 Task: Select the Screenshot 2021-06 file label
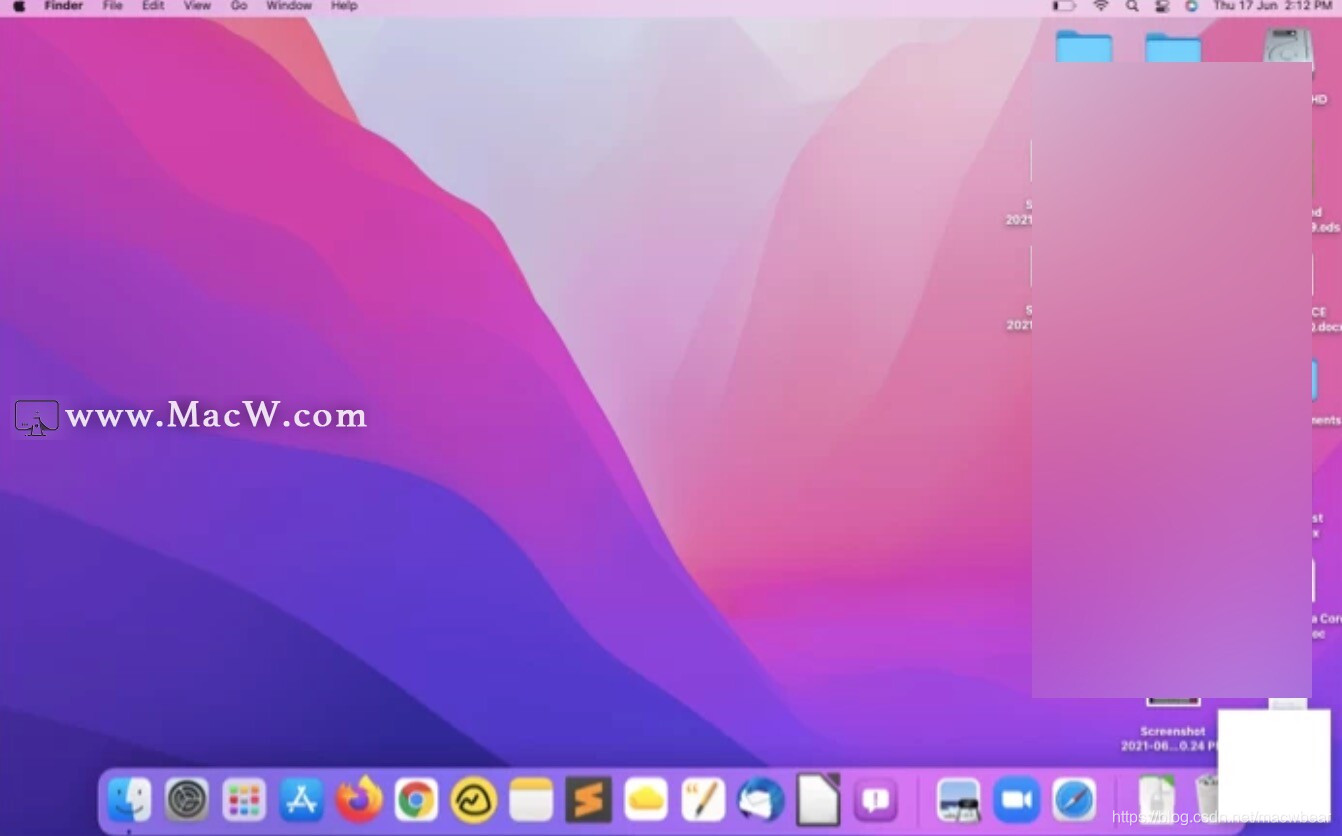coord(1171,739)
